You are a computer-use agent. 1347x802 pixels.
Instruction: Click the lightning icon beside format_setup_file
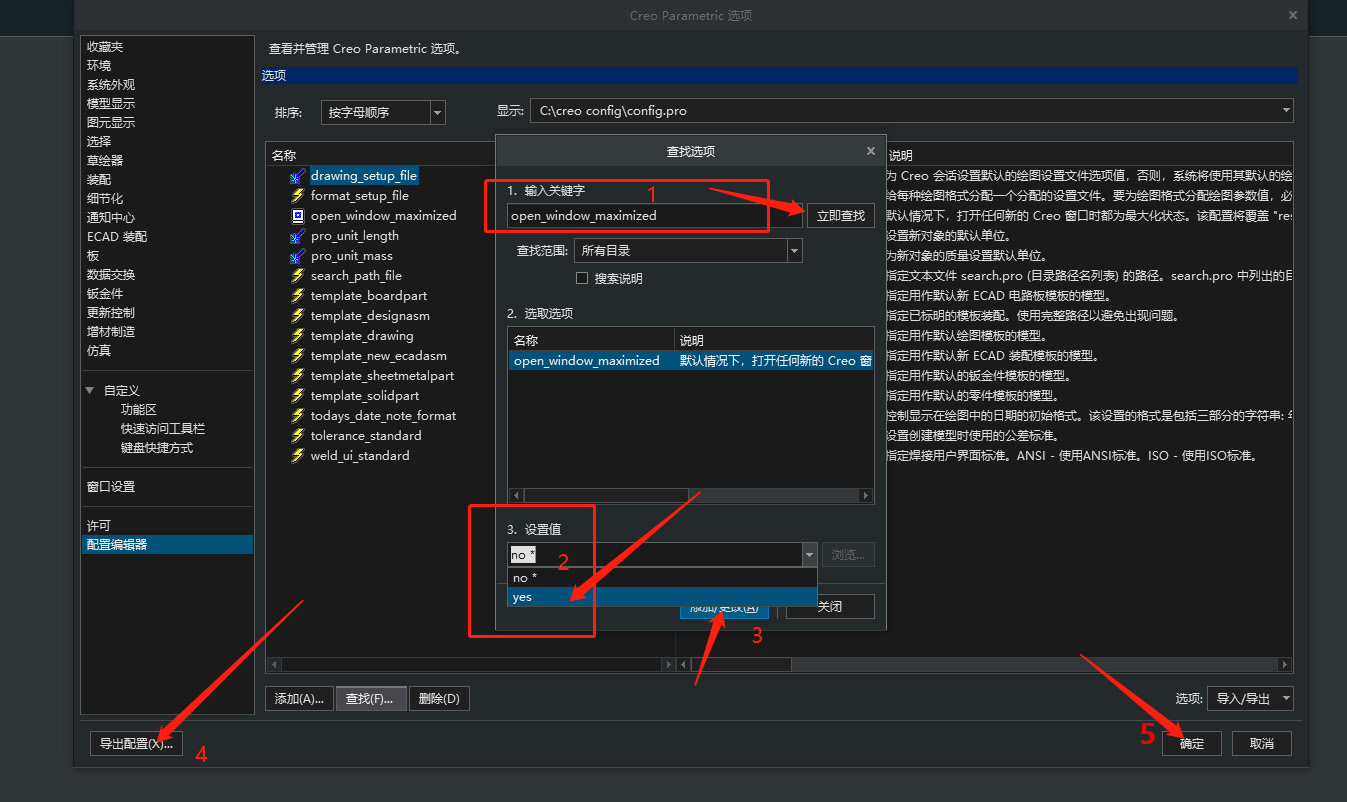click(x=297, y=196)
